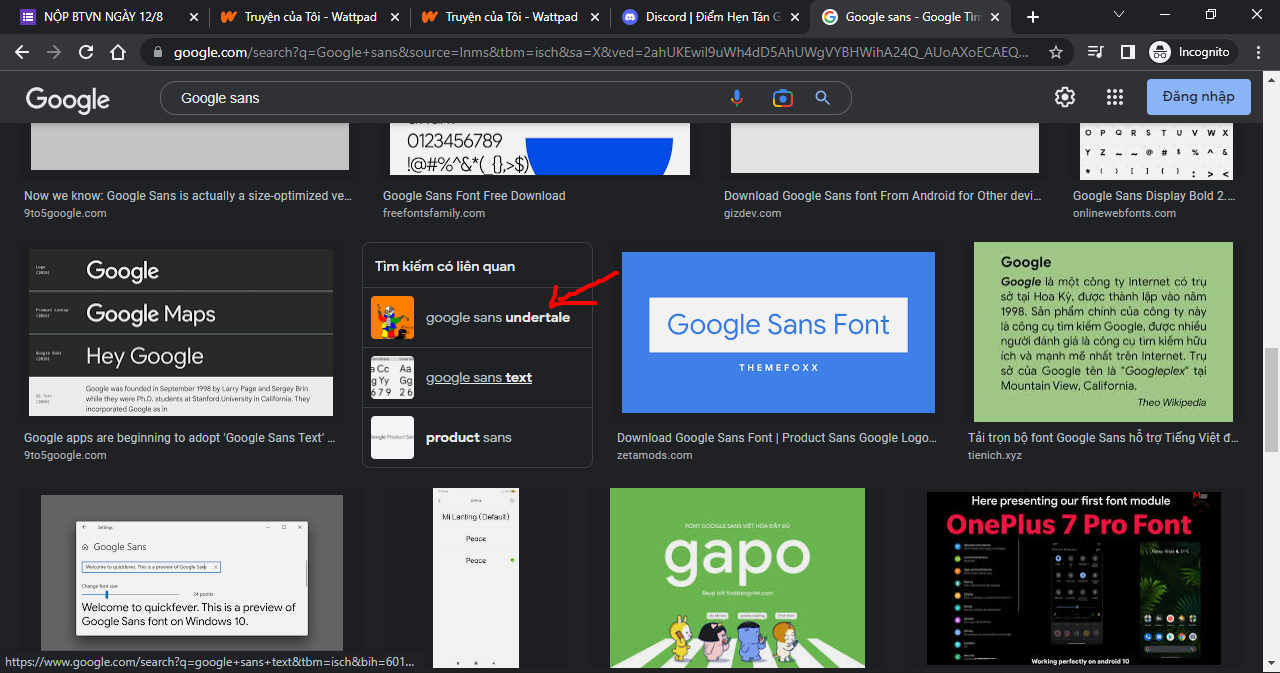This screenshot has width=1280, height=673.
Task: Click the address bar URL
Action: coord(600,52)
